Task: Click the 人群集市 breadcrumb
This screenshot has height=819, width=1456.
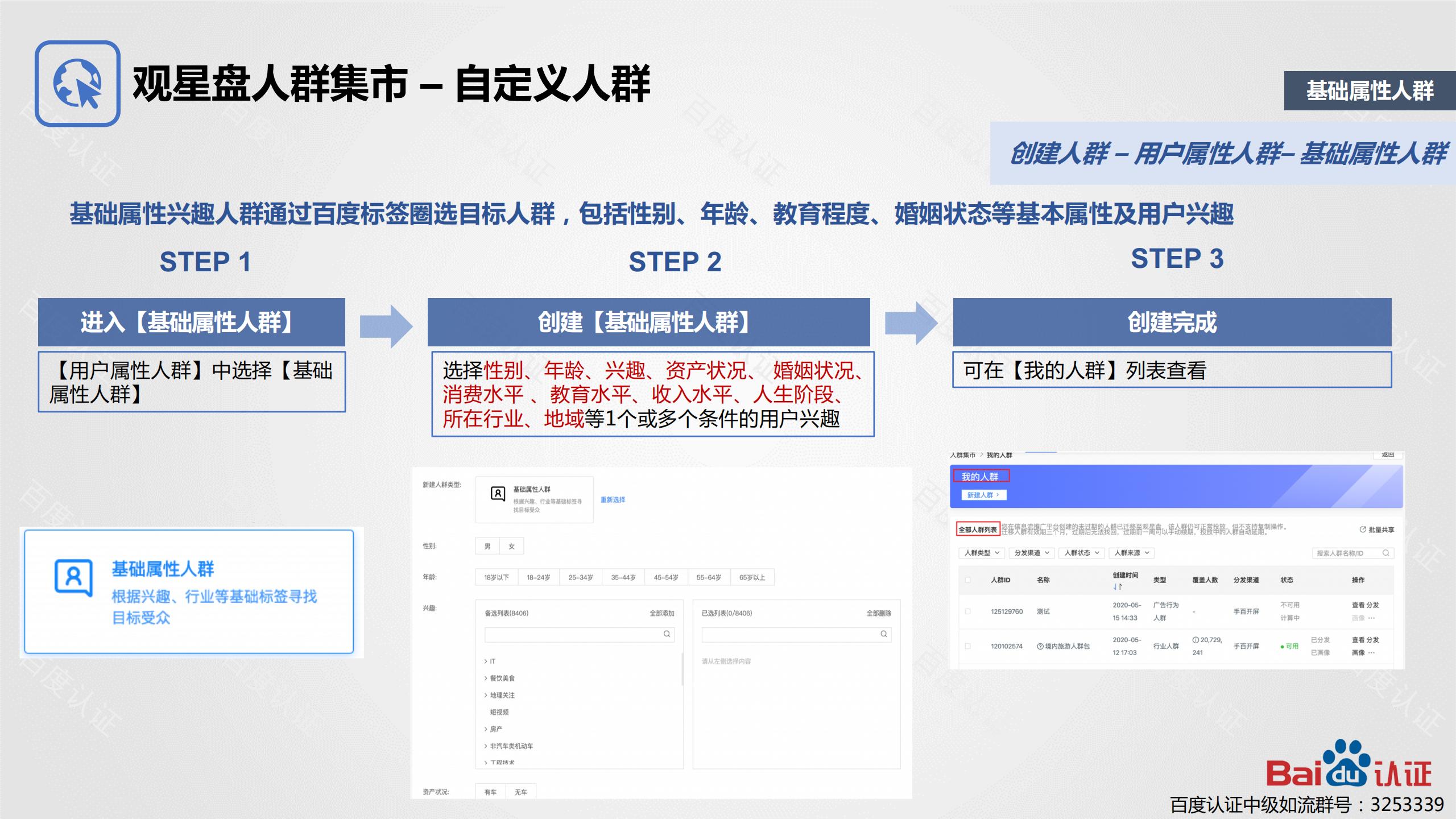Action: [x=962, y=455]
